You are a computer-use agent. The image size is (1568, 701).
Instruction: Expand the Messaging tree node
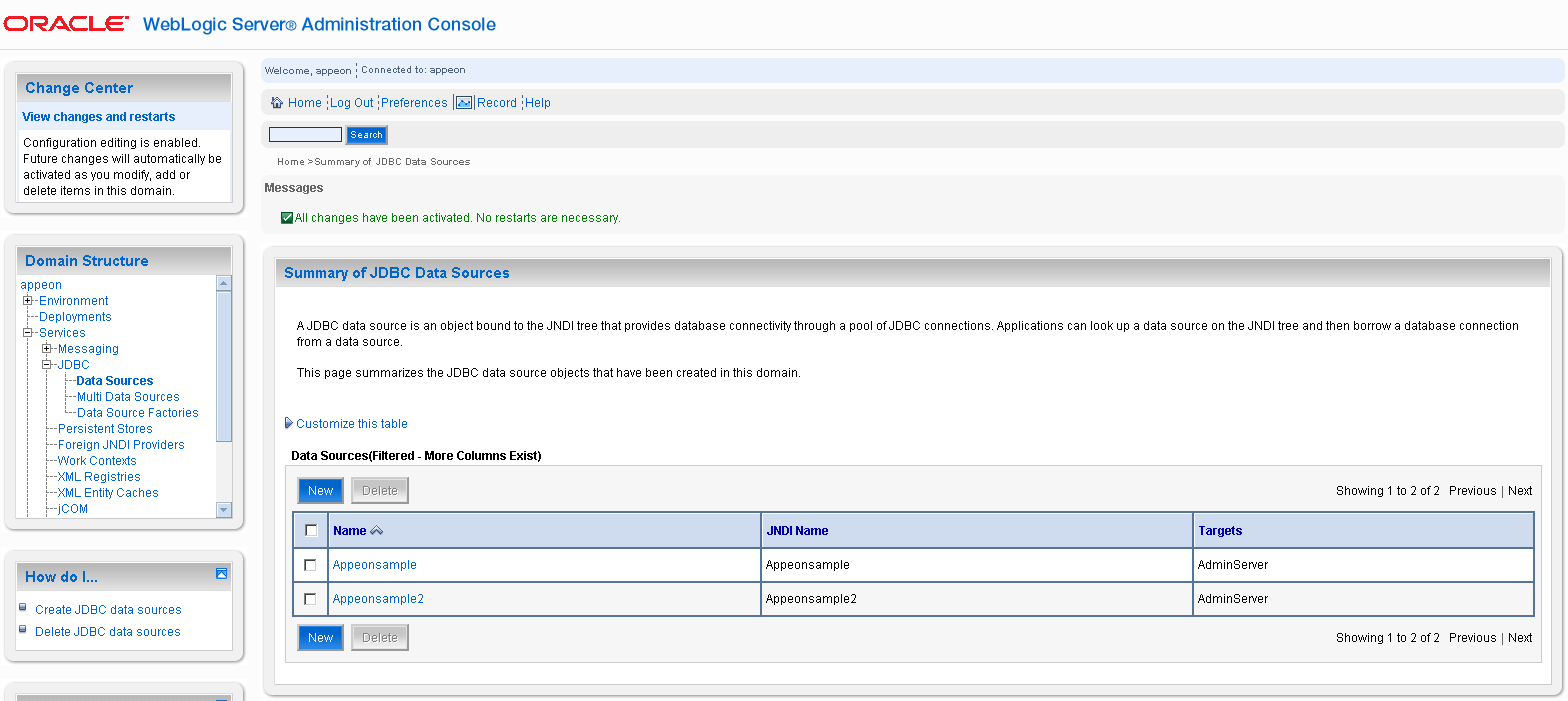[46, 348]
